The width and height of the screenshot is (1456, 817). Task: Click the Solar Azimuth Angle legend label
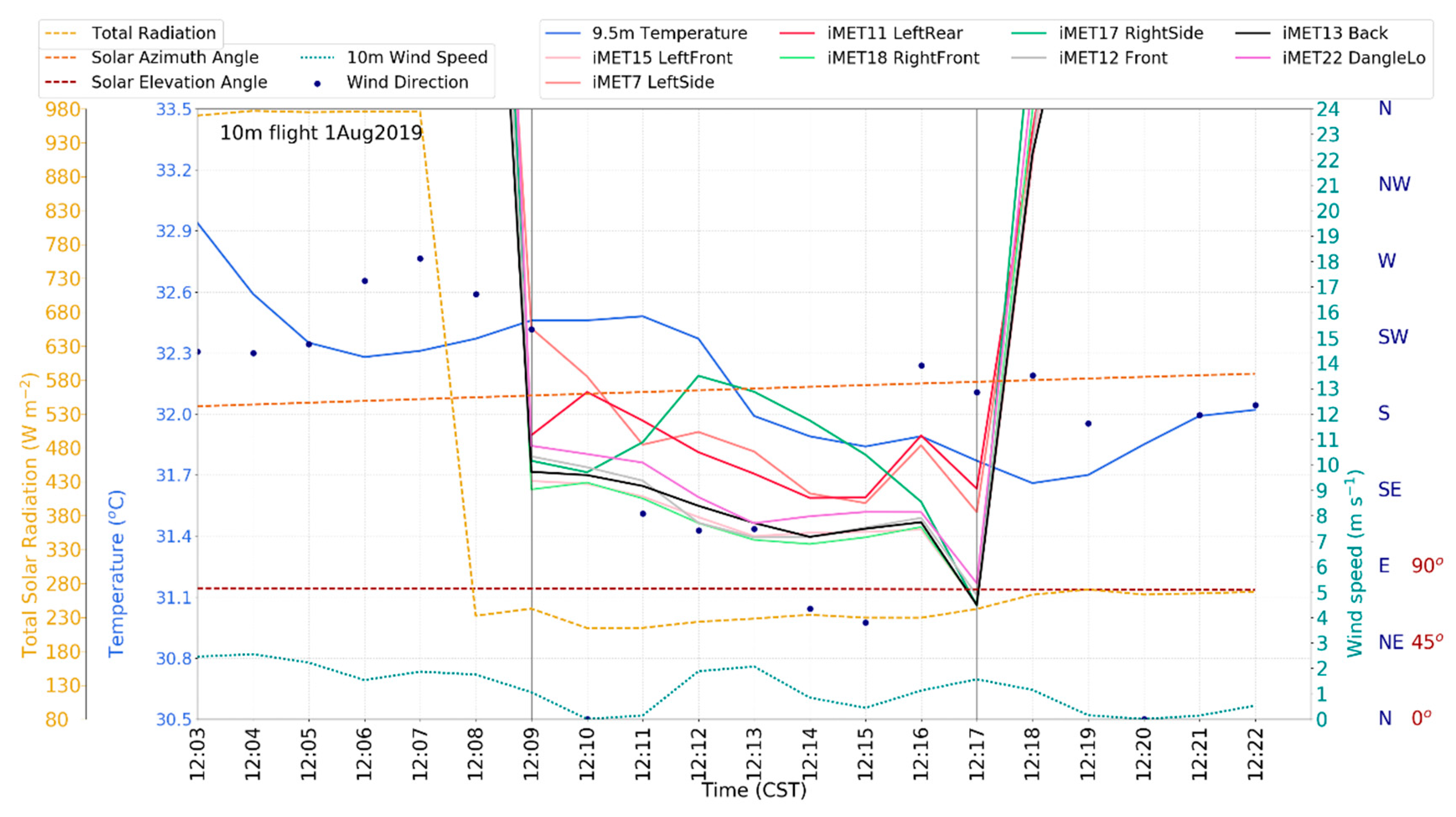[x=175, y=58]
